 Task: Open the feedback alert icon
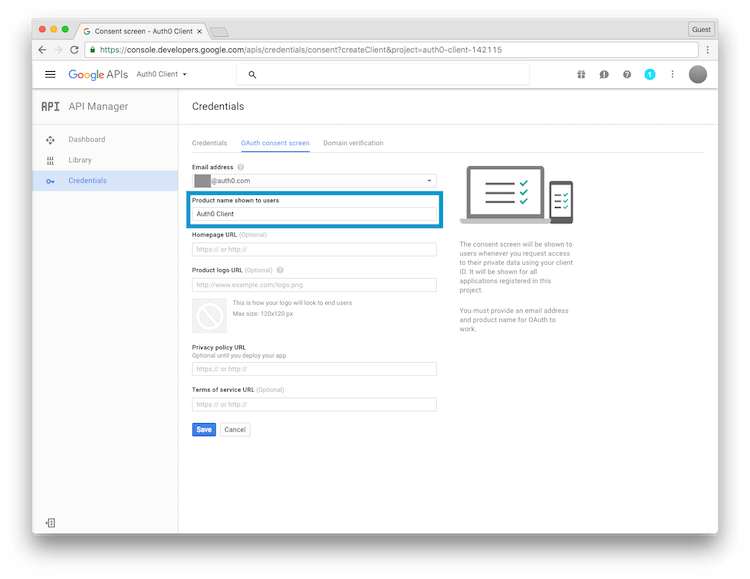pyautogui.click(x=604, y=74)
